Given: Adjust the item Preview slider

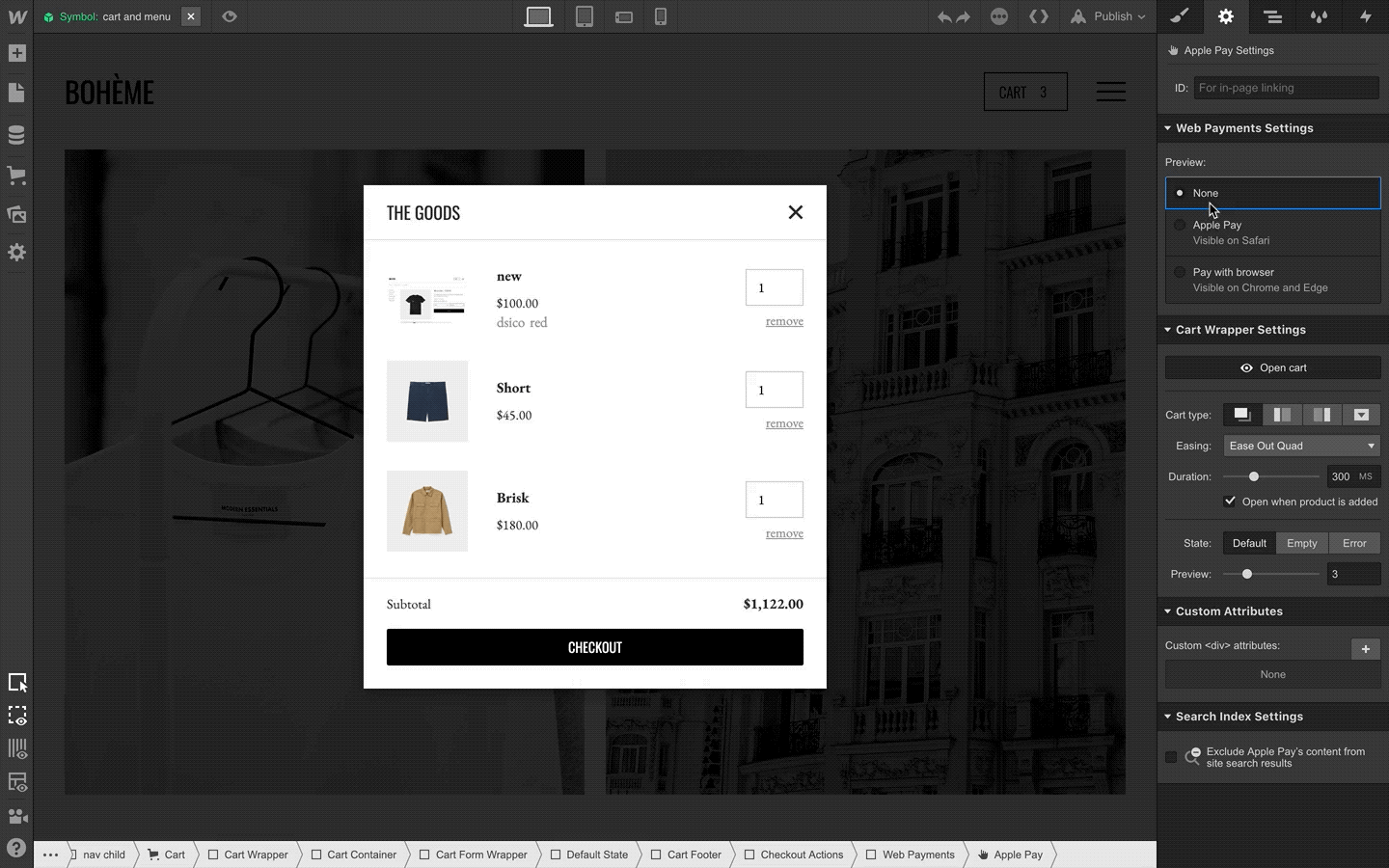Looking at the screenshot, I should [x=1247, y=574].
